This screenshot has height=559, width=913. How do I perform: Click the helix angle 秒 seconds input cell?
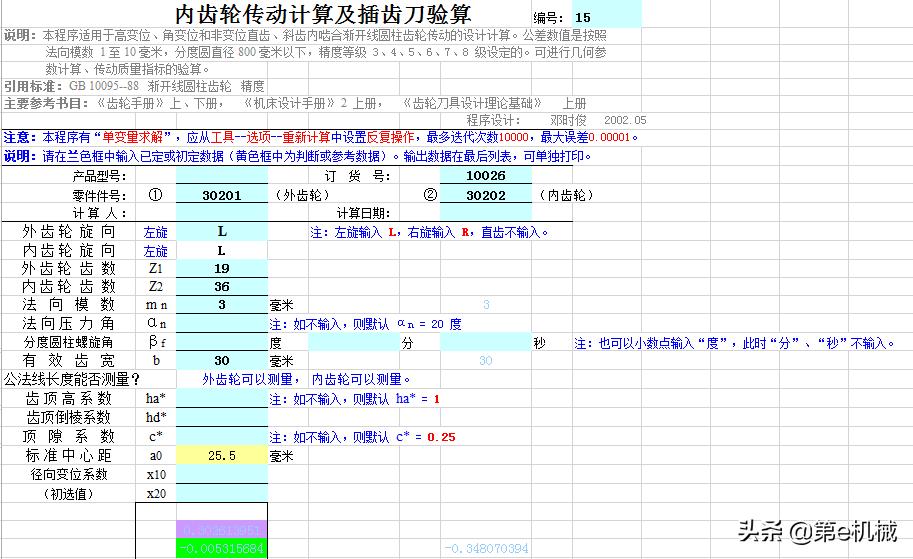pyautogui.click(x=486, y=342)
